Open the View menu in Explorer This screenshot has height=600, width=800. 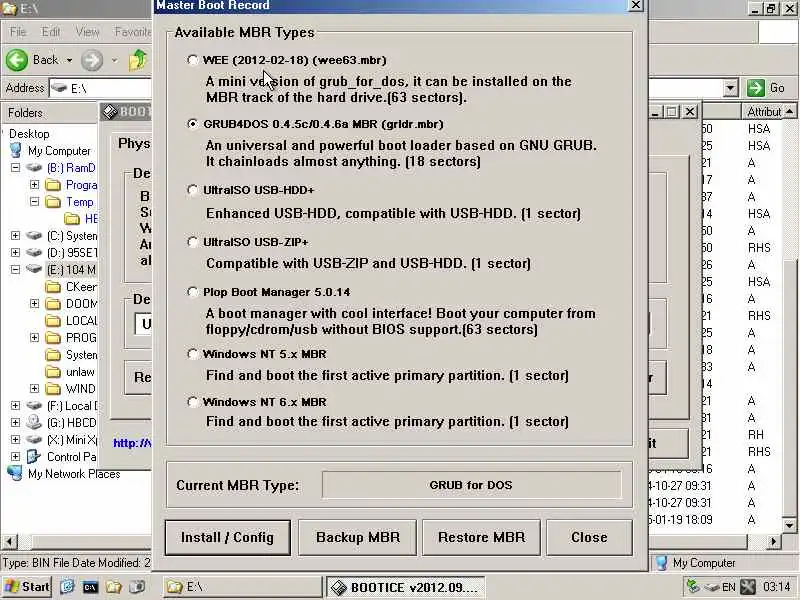tap(88, 32)
